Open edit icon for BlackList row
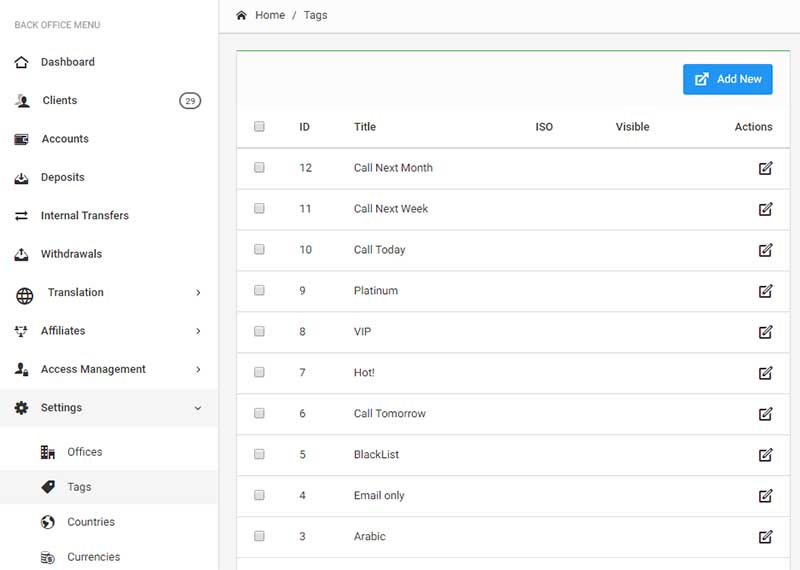 coord(765,455)
